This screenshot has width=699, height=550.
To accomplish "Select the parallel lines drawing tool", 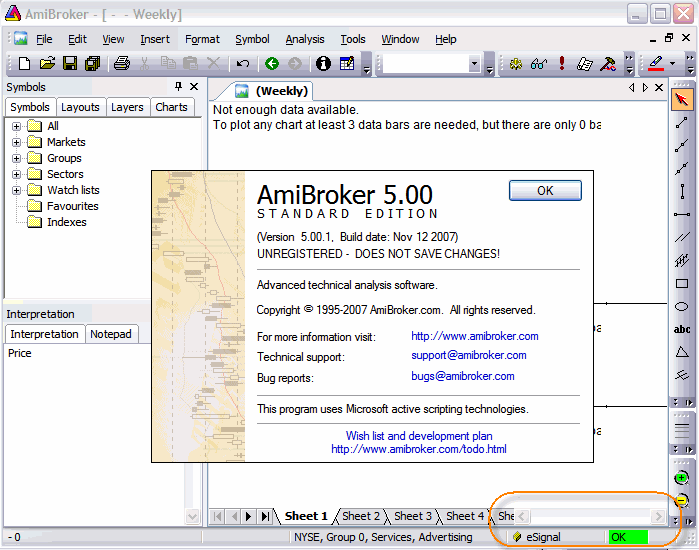I will tap(682, 237).
